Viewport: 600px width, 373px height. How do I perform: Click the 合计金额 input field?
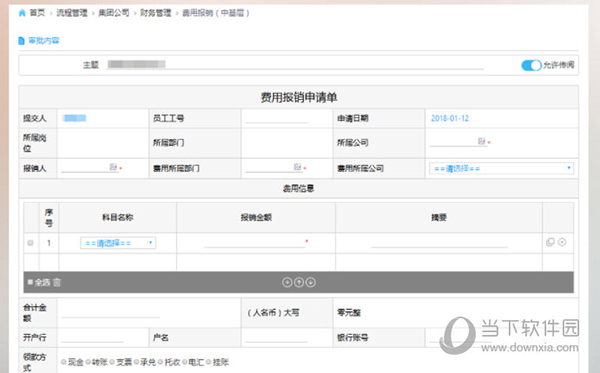pos(110,313)
